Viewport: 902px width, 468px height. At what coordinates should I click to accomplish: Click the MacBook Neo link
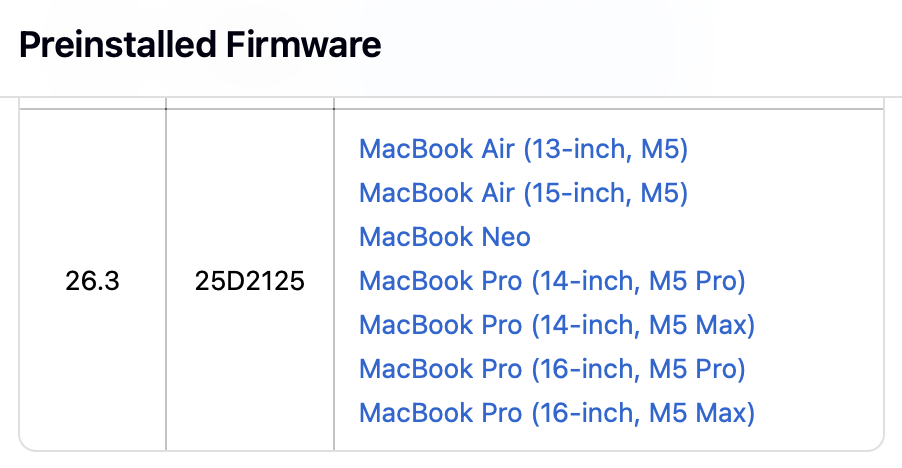(x=444, y=237)
